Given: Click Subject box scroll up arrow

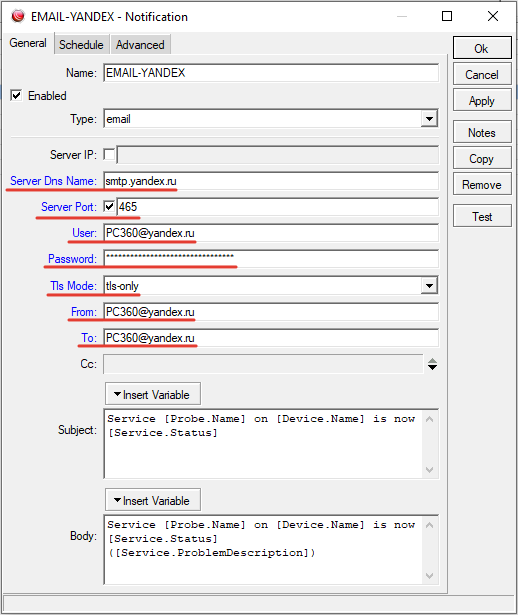Looking at the screenshot, I should (x=429, y=419).
